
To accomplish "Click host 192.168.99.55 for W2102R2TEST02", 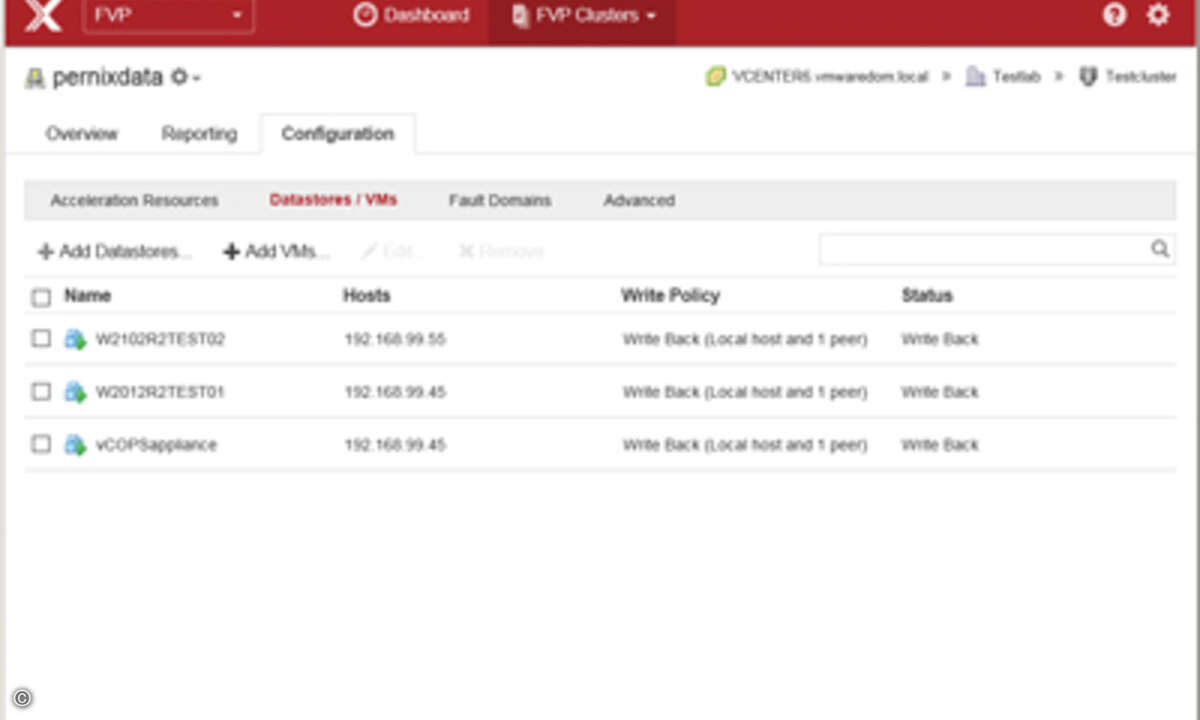I will click(395, 340).
